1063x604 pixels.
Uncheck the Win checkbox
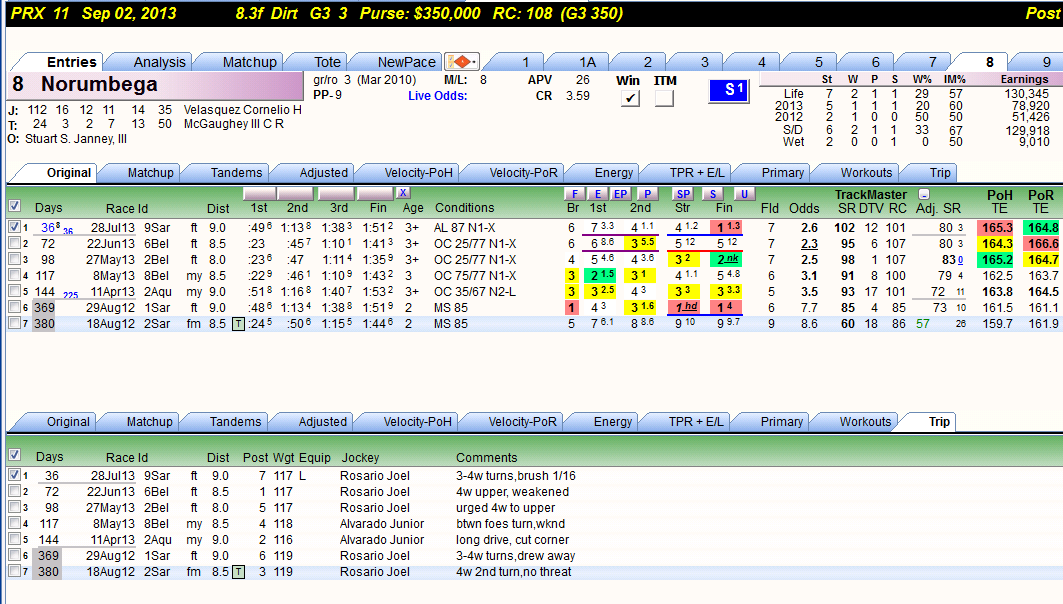630,98
